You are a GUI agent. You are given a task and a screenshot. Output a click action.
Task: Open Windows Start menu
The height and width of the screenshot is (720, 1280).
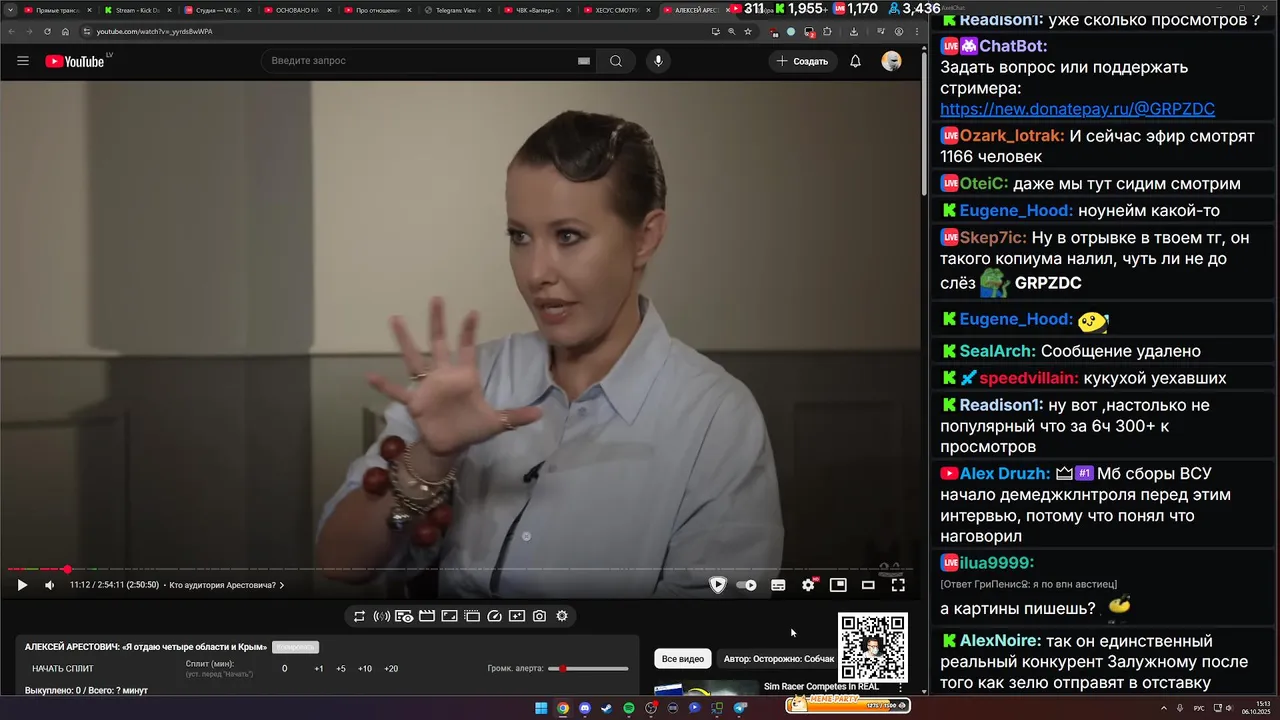[x=541, y=708]
